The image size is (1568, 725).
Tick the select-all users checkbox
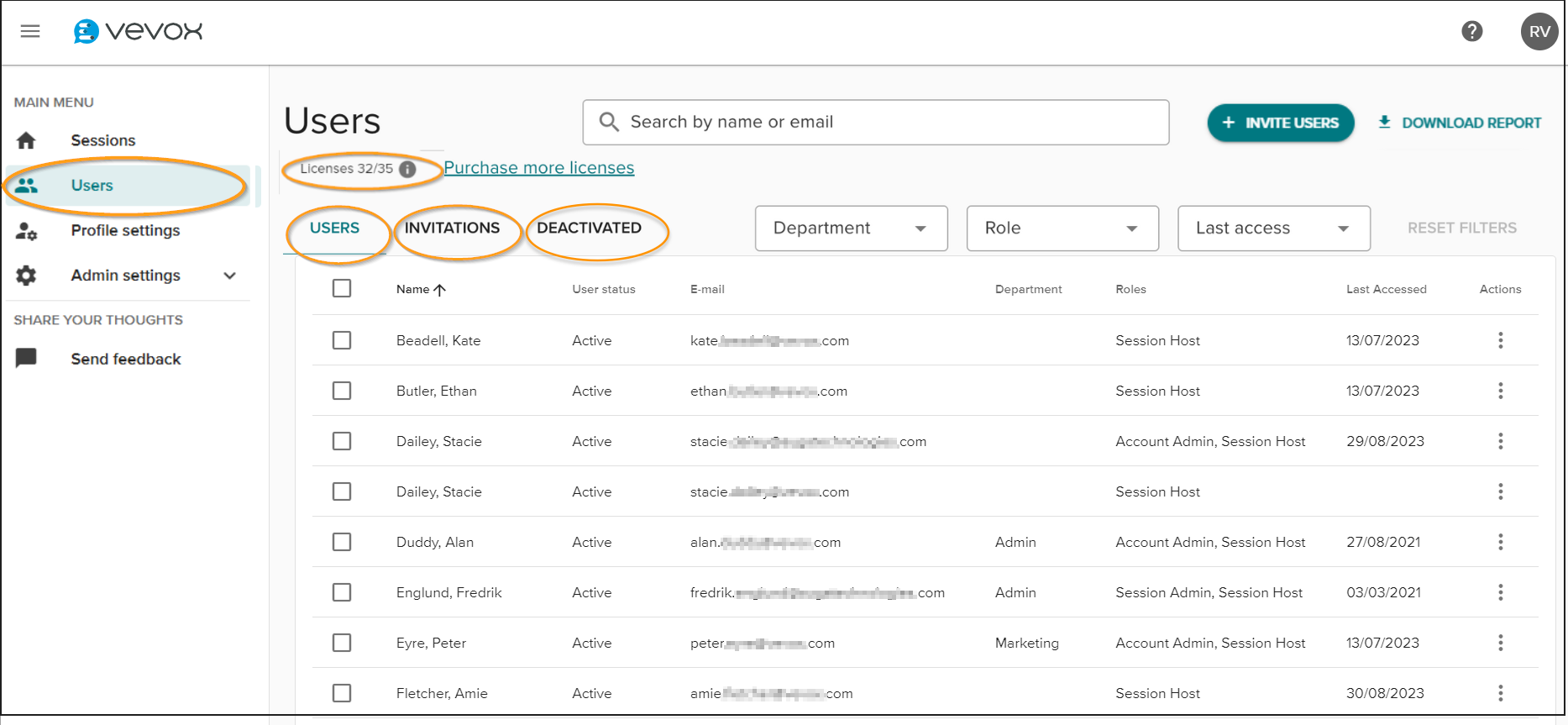pyautogui.click(x=342, y=289)
